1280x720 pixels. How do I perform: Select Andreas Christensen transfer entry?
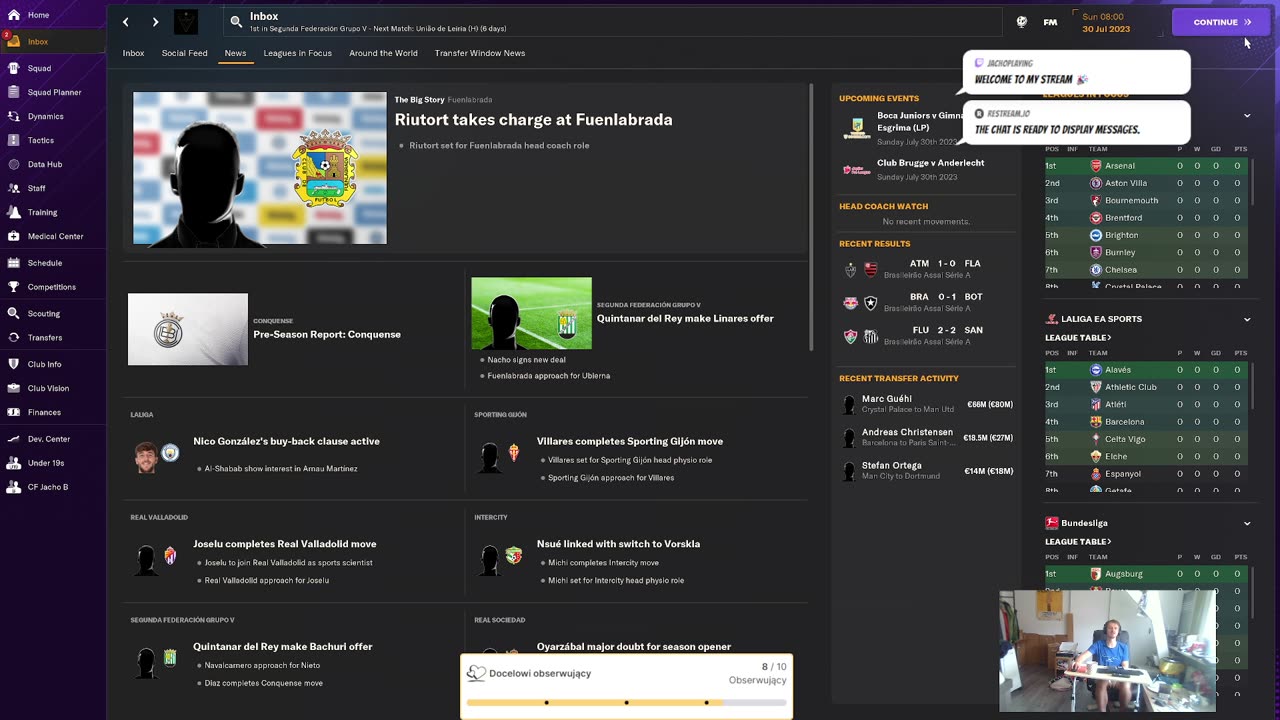(x=927, y=437)
